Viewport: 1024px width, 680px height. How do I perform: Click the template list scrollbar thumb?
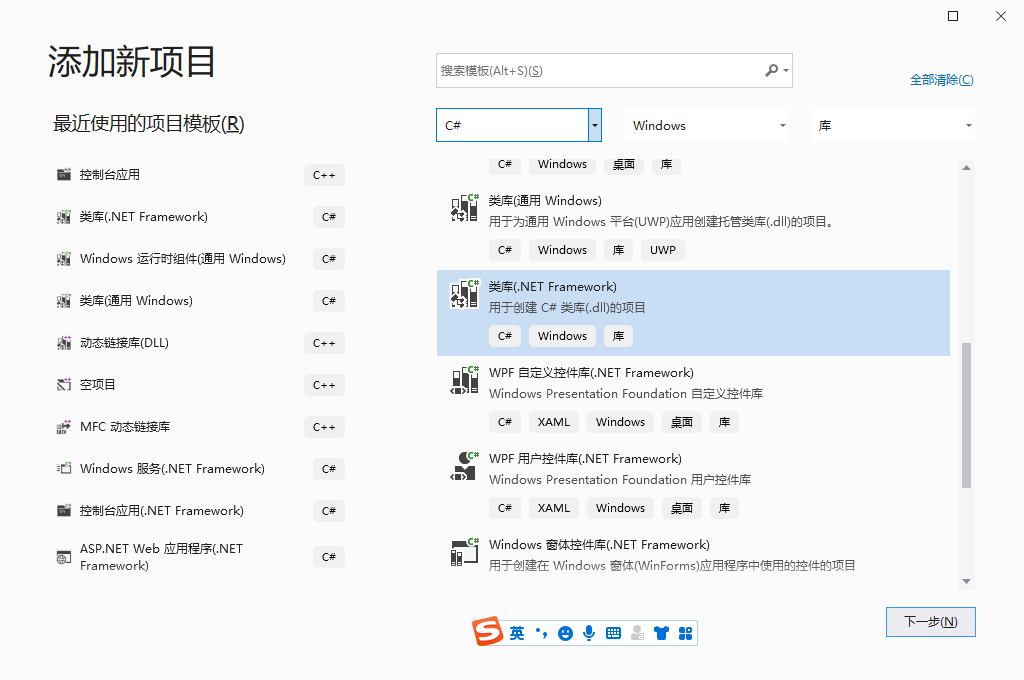tap(967, 415)
